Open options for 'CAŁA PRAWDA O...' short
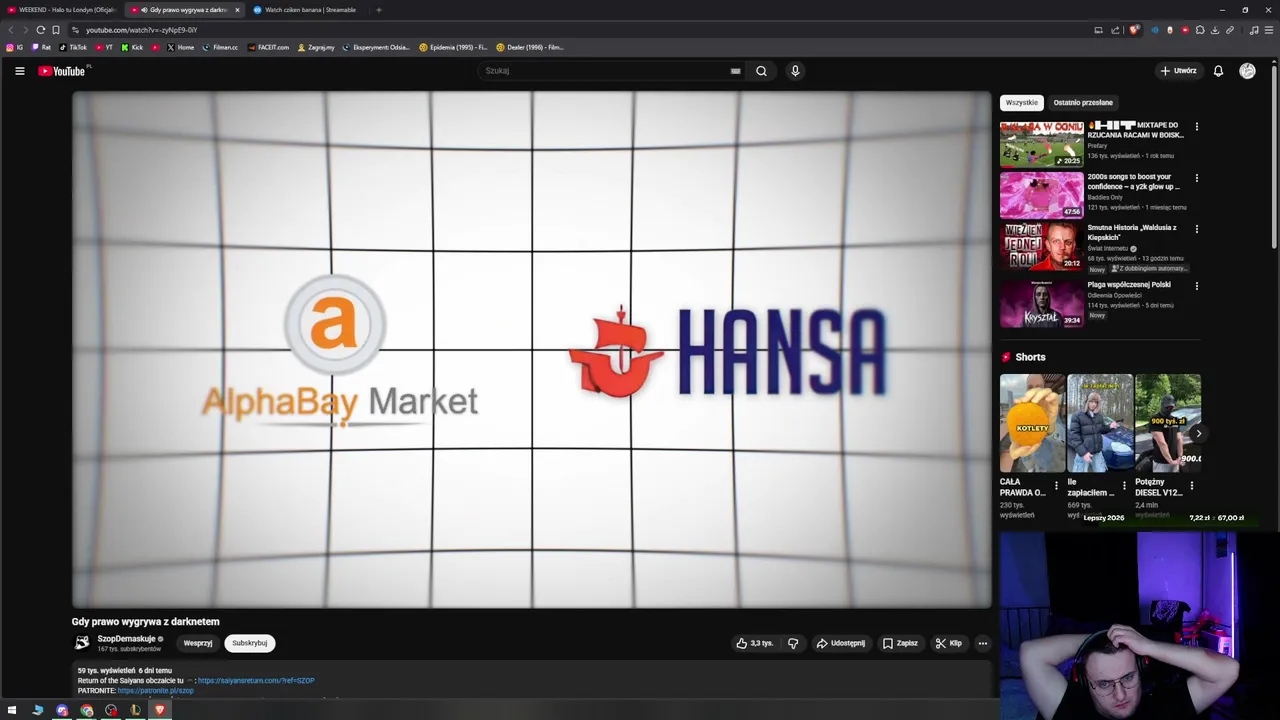 point(1056,486)
